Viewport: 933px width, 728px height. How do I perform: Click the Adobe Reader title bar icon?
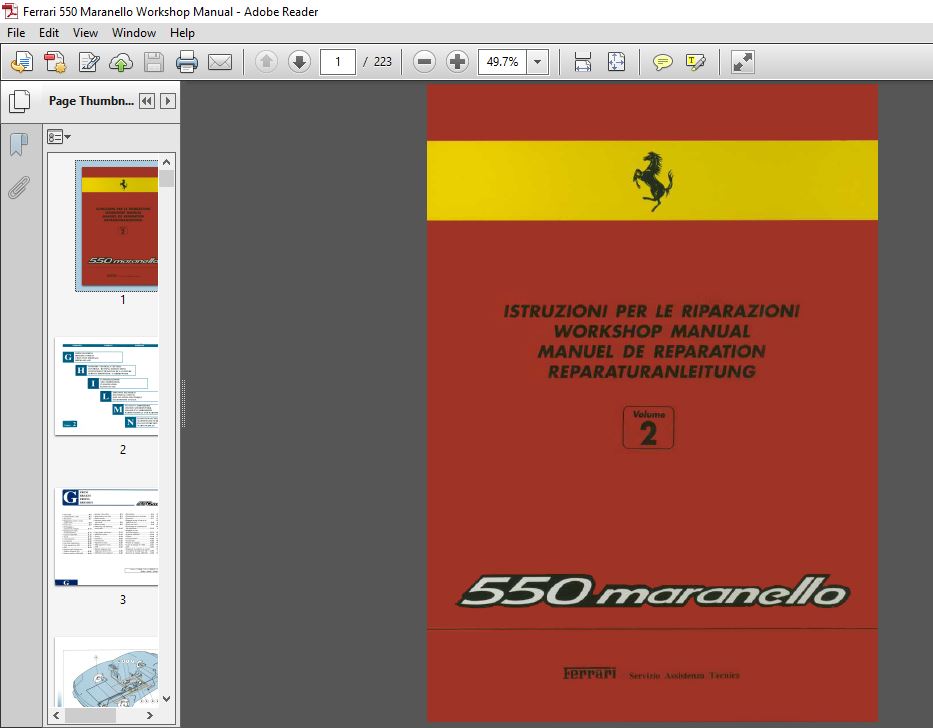pyautogui.click(x=10, y=11)
